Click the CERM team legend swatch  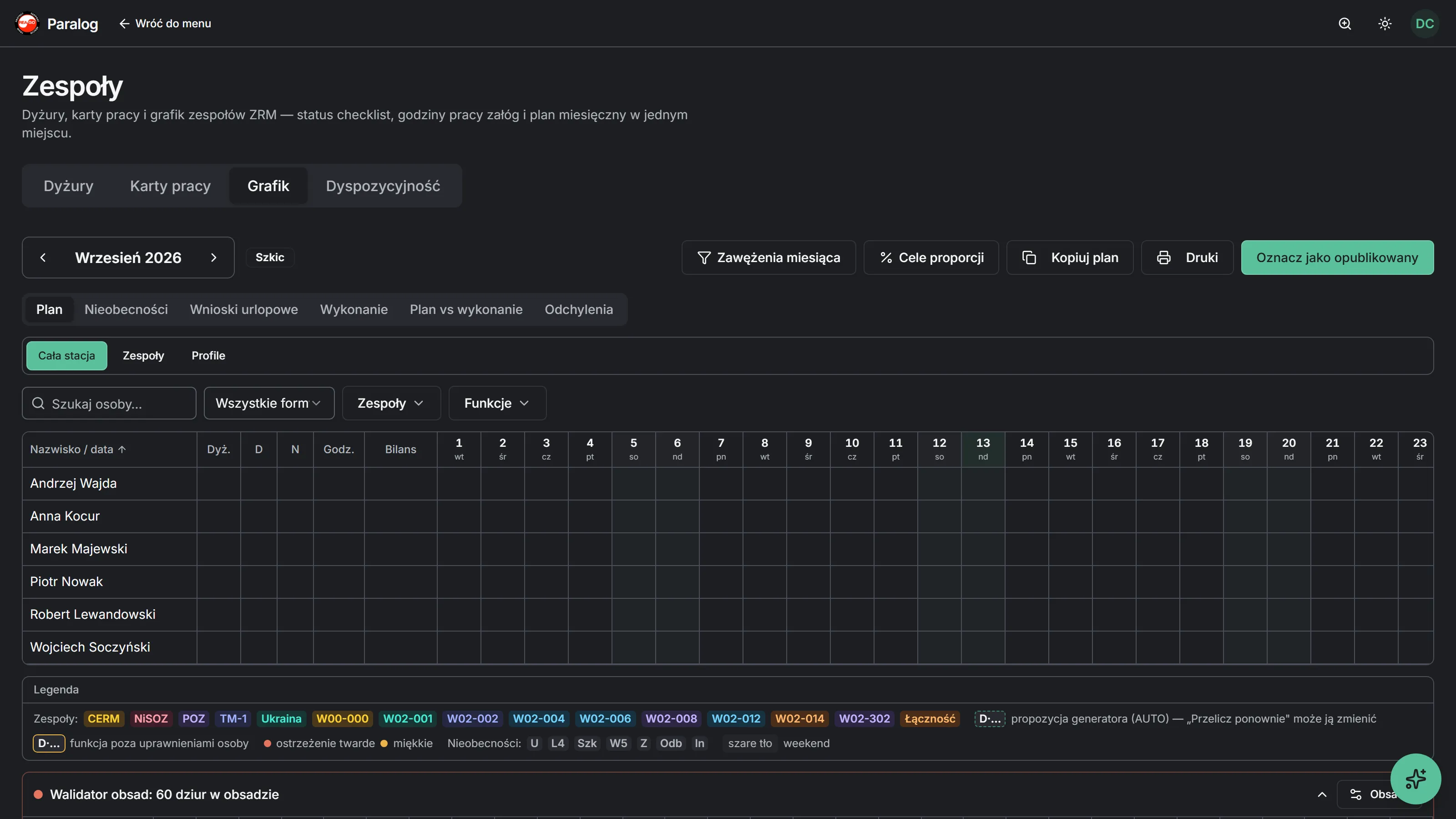coord(103,719)
